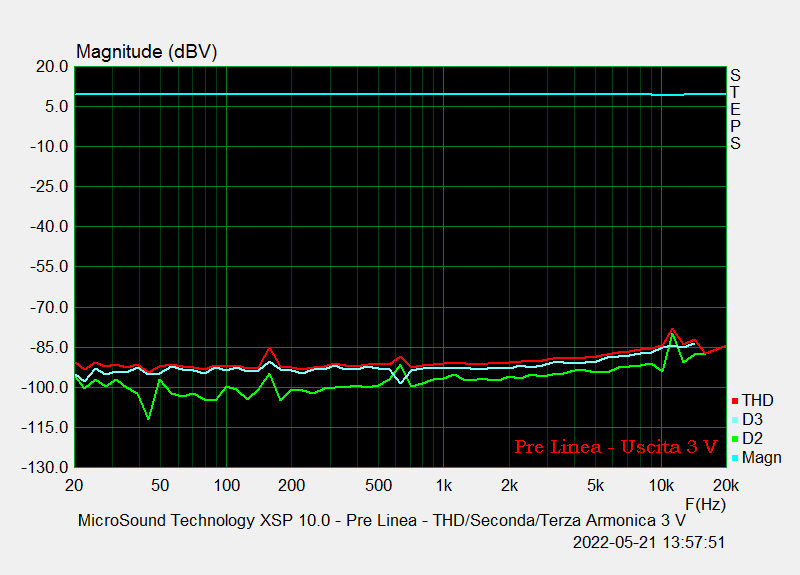
Task: Click the 20k frequency axis tick label
Action: tap(726, 485)
